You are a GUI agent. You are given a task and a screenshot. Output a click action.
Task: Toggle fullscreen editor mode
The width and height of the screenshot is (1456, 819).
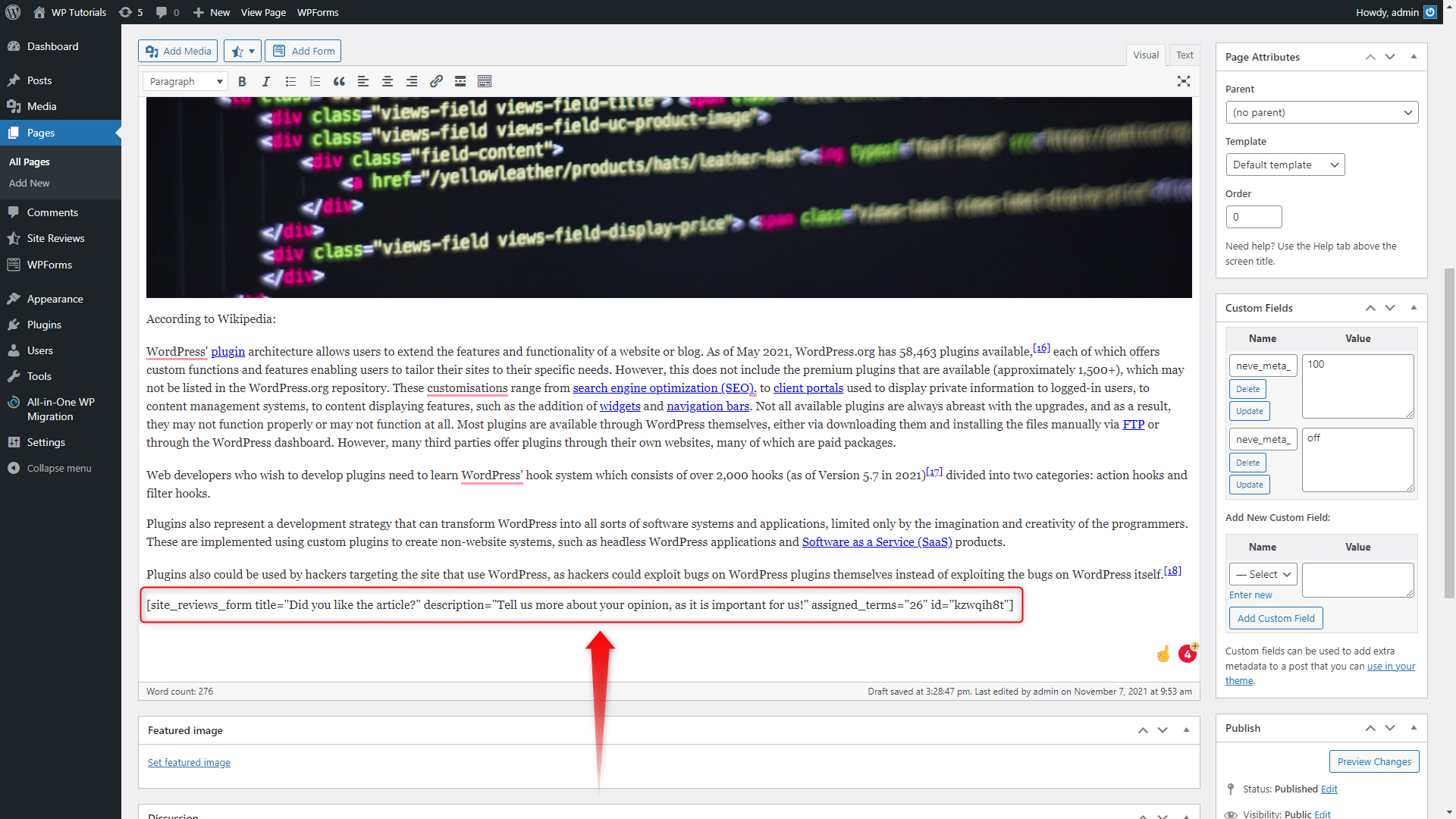click(x=1183, y=81)
